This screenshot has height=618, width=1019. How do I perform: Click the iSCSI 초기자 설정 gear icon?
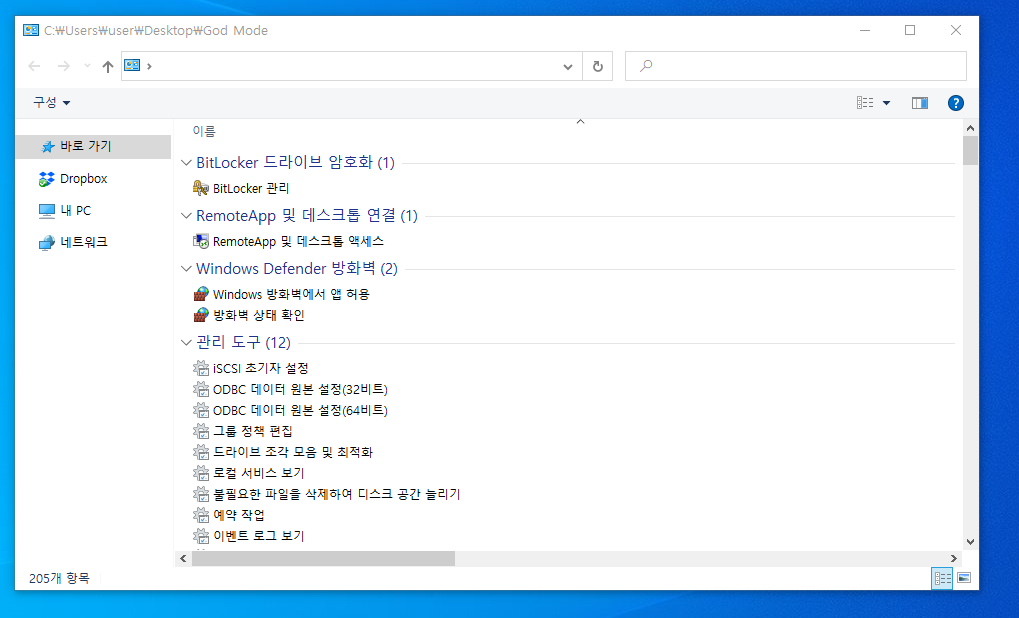(201, 368)
